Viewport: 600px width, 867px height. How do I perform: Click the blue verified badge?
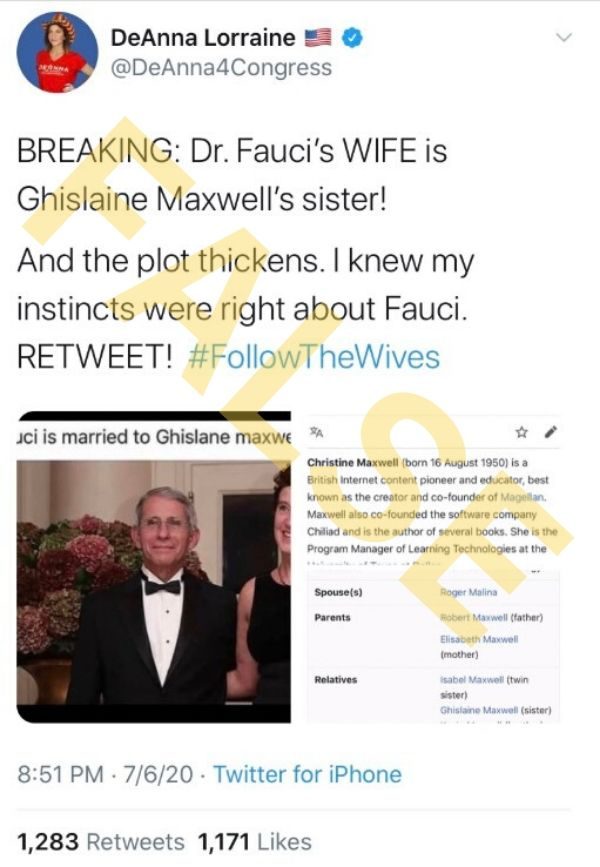353,38
